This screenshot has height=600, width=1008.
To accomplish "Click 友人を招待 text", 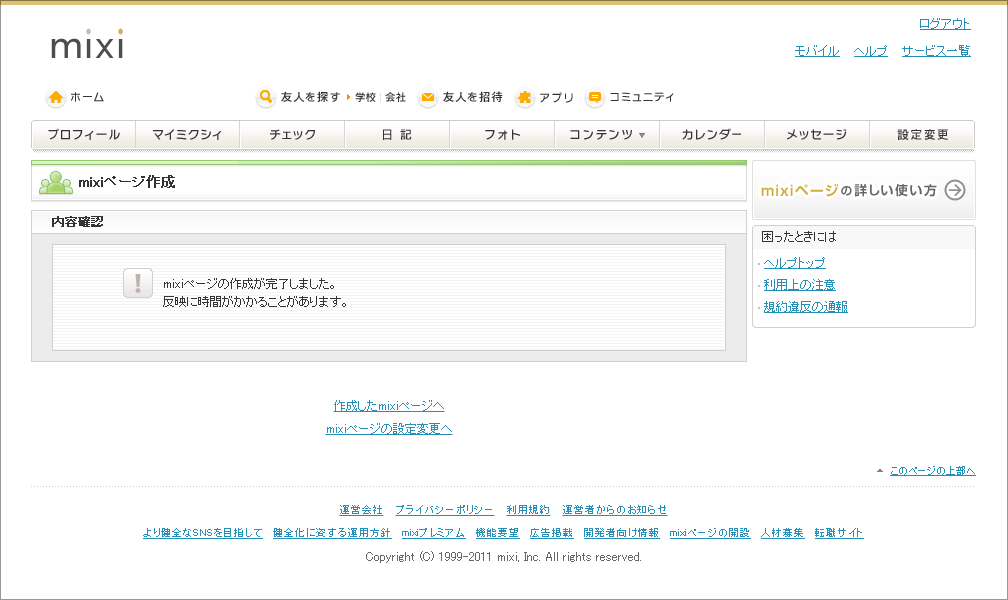I will point(472,97).
